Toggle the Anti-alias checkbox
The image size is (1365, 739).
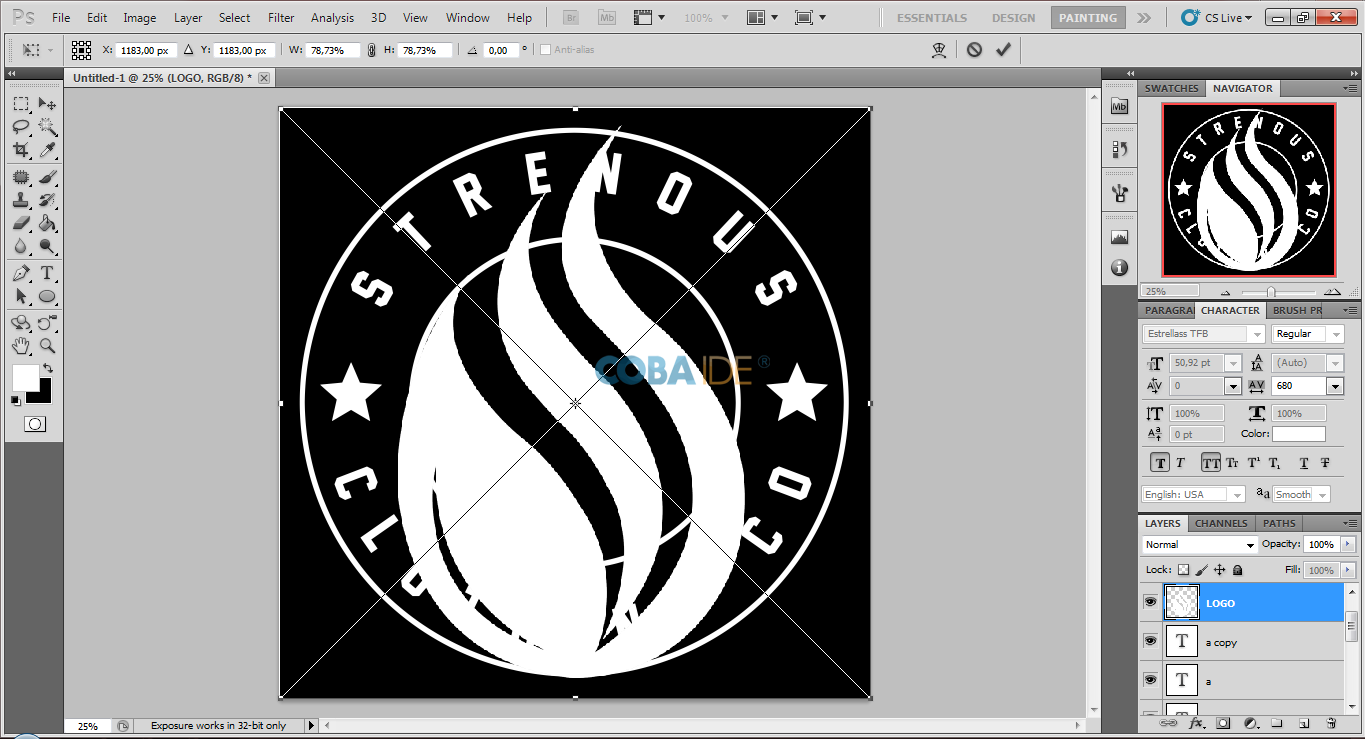[545, 49]
